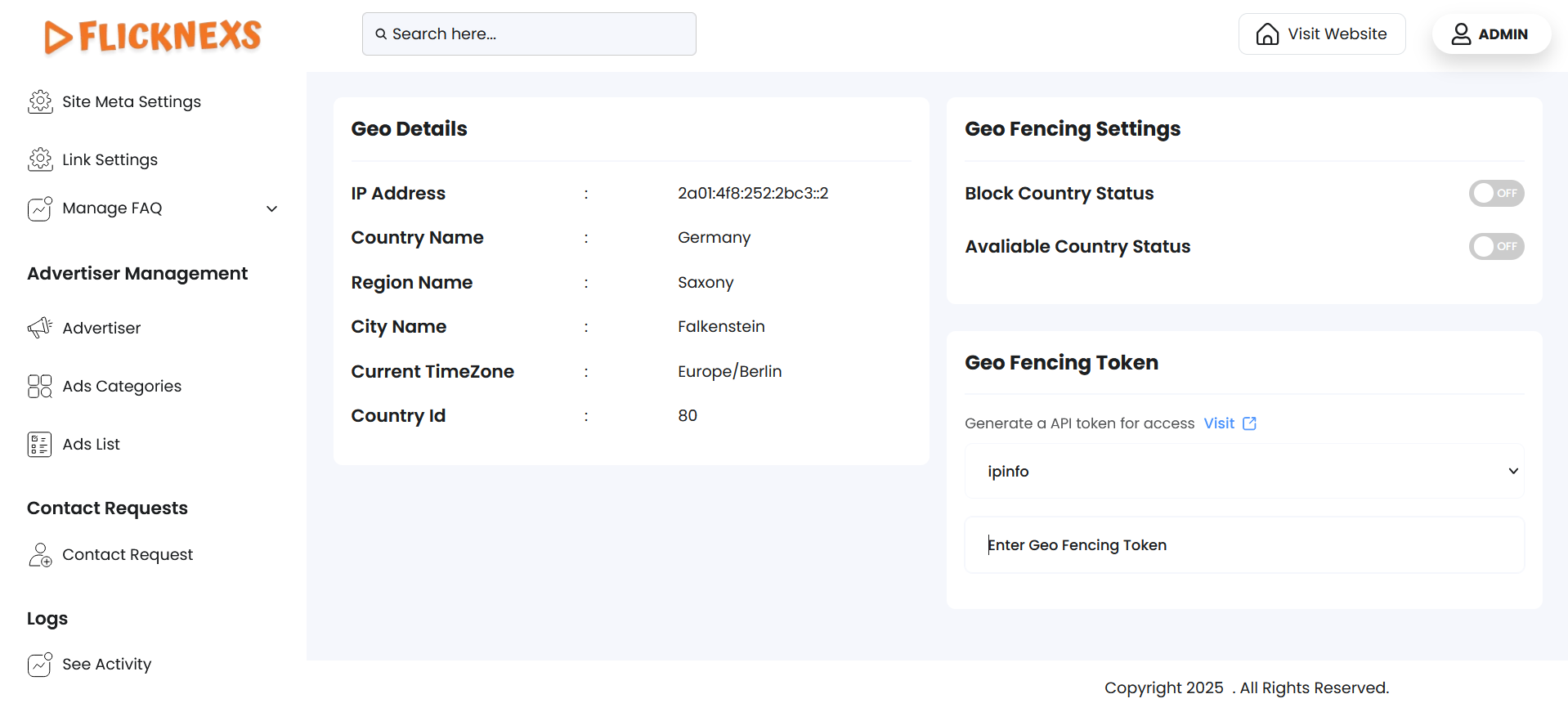Open the ipinfo provider dropdown
The image size is (1568, 712).
[x=1243, y=472]
